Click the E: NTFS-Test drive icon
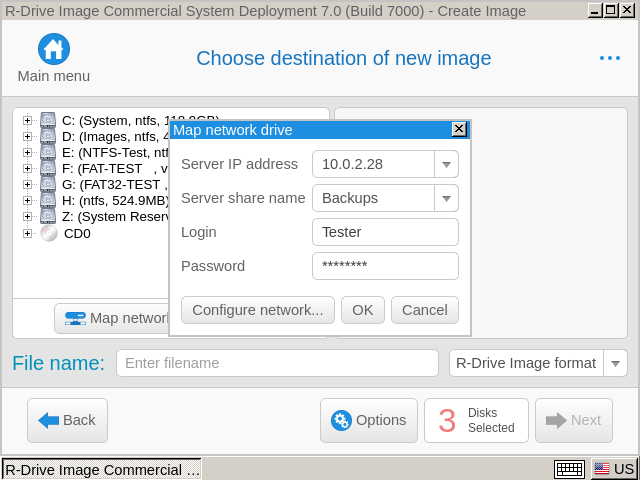This screenshot has height=480, width=640. coord(48,152)
